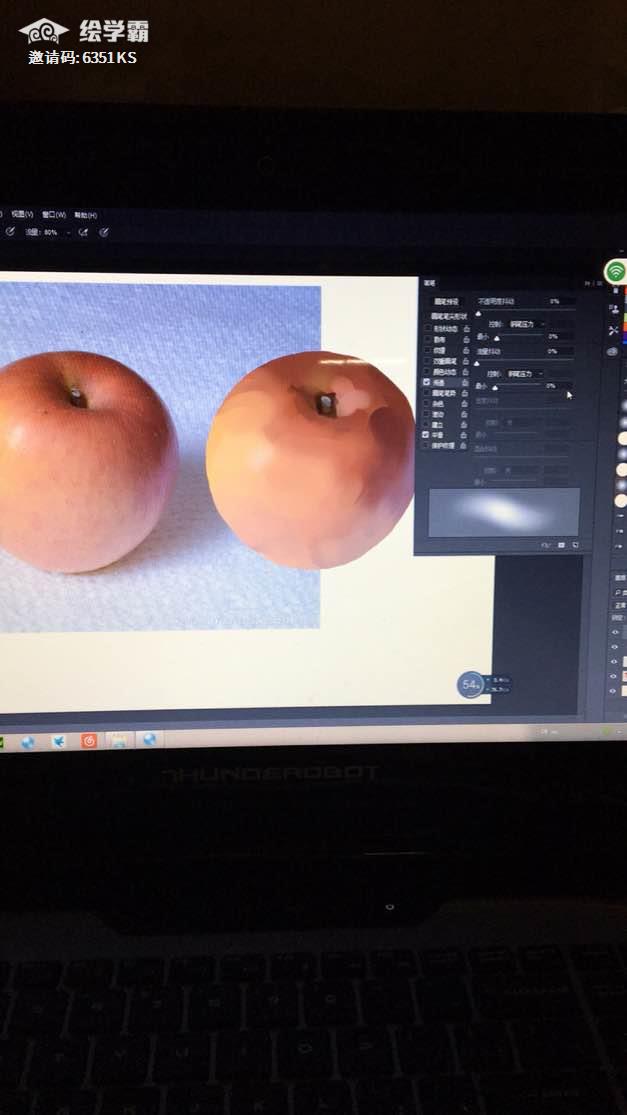
Task: Enable the Build-up checkbox
Action: click(x=427, y=424)
